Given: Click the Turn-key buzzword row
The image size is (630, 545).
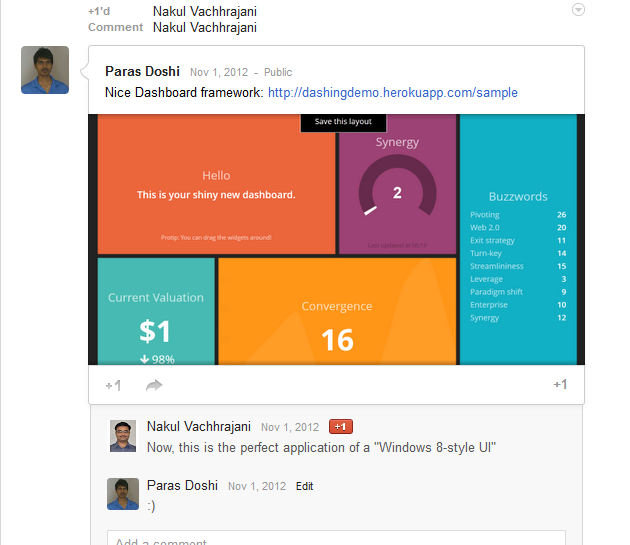Looking at the screenshot, I should click(x=518, y=253).
